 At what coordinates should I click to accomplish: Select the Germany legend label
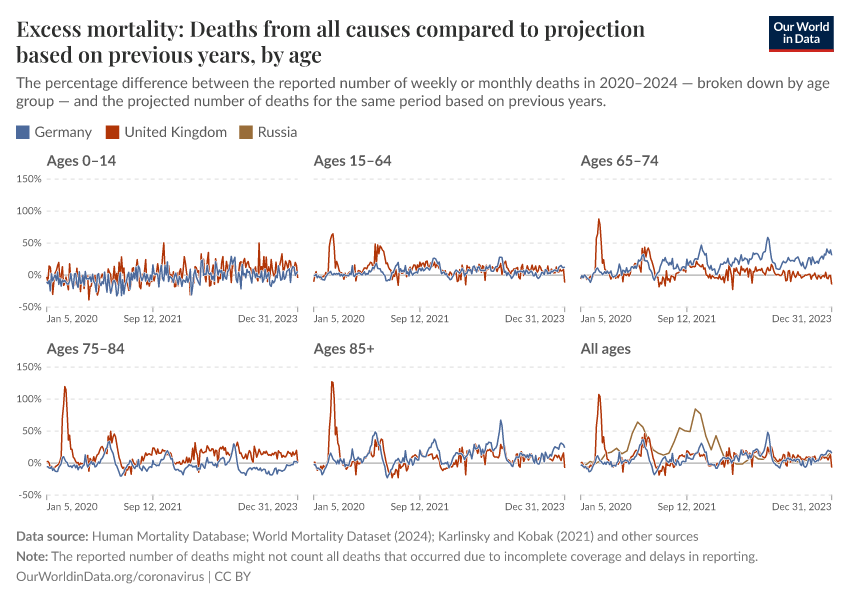(x=63, y=132)
